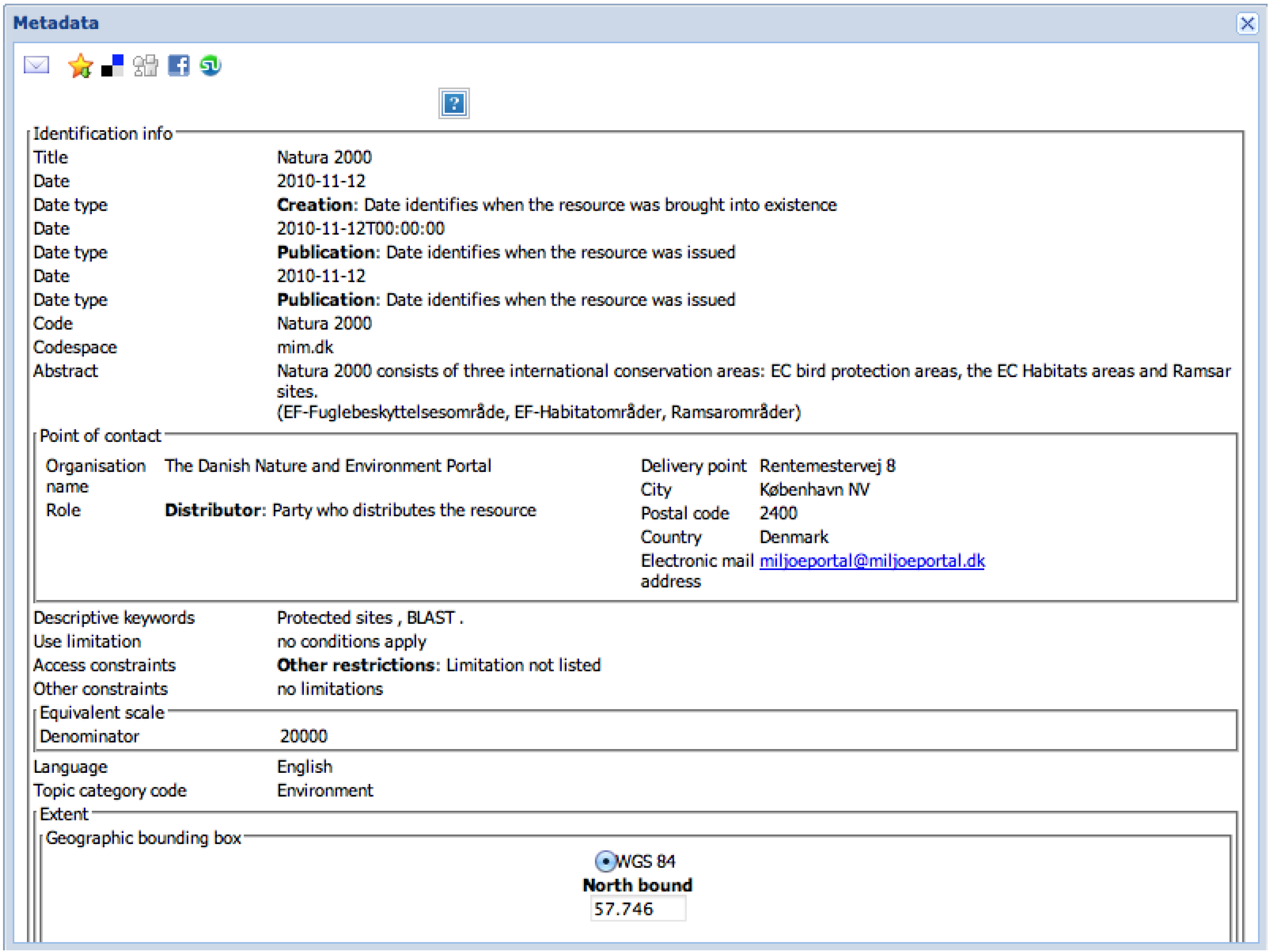
Task: Click the Point of contact section legend
Action: click(100, 436)
